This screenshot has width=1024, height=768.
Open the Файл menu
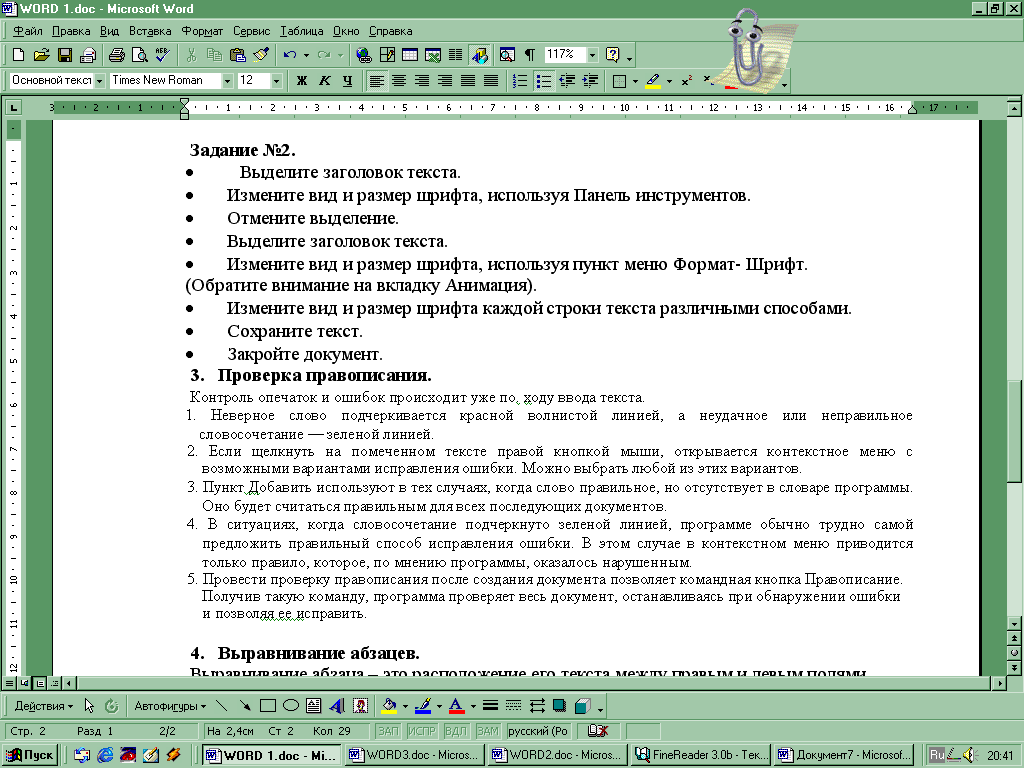27,31
